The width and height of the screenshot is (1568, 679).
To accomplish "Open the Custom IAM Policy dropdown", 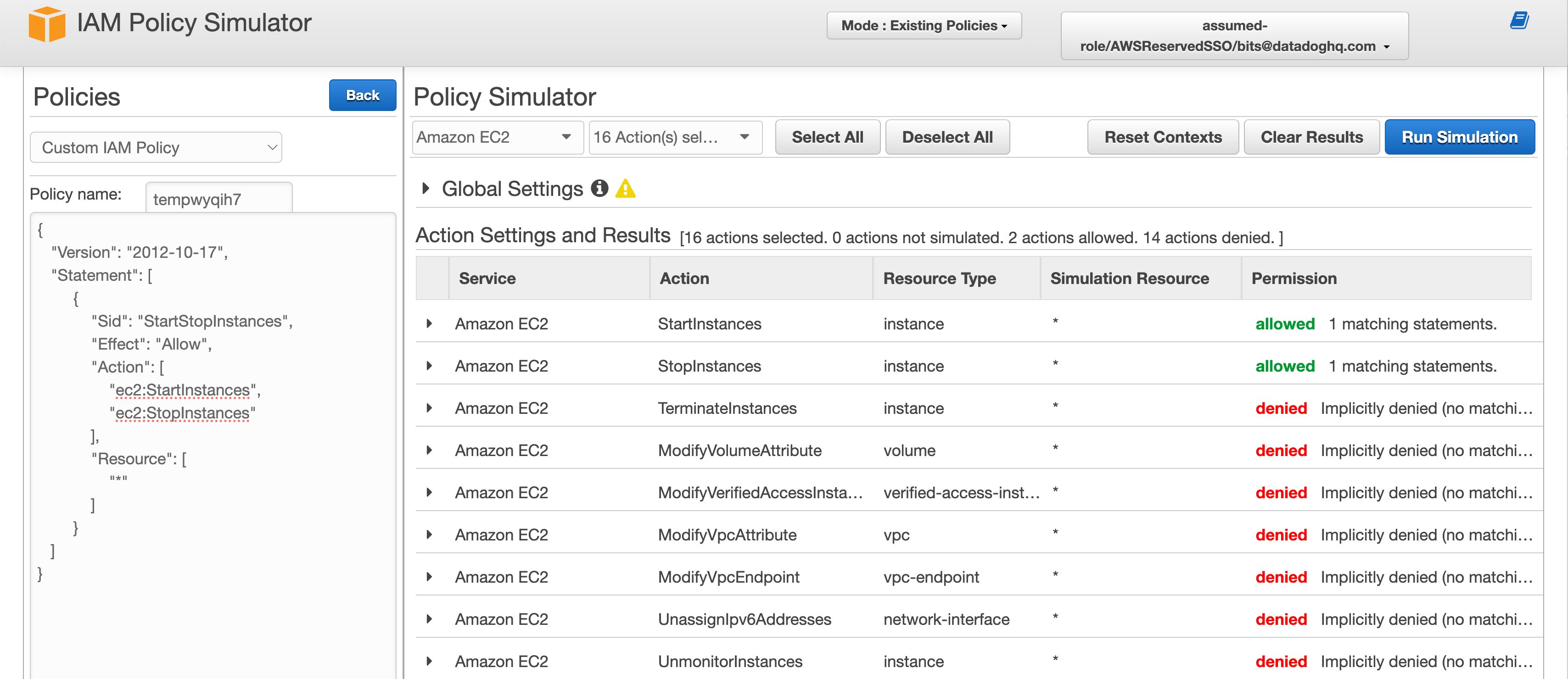I will click(x=155, y=147).
